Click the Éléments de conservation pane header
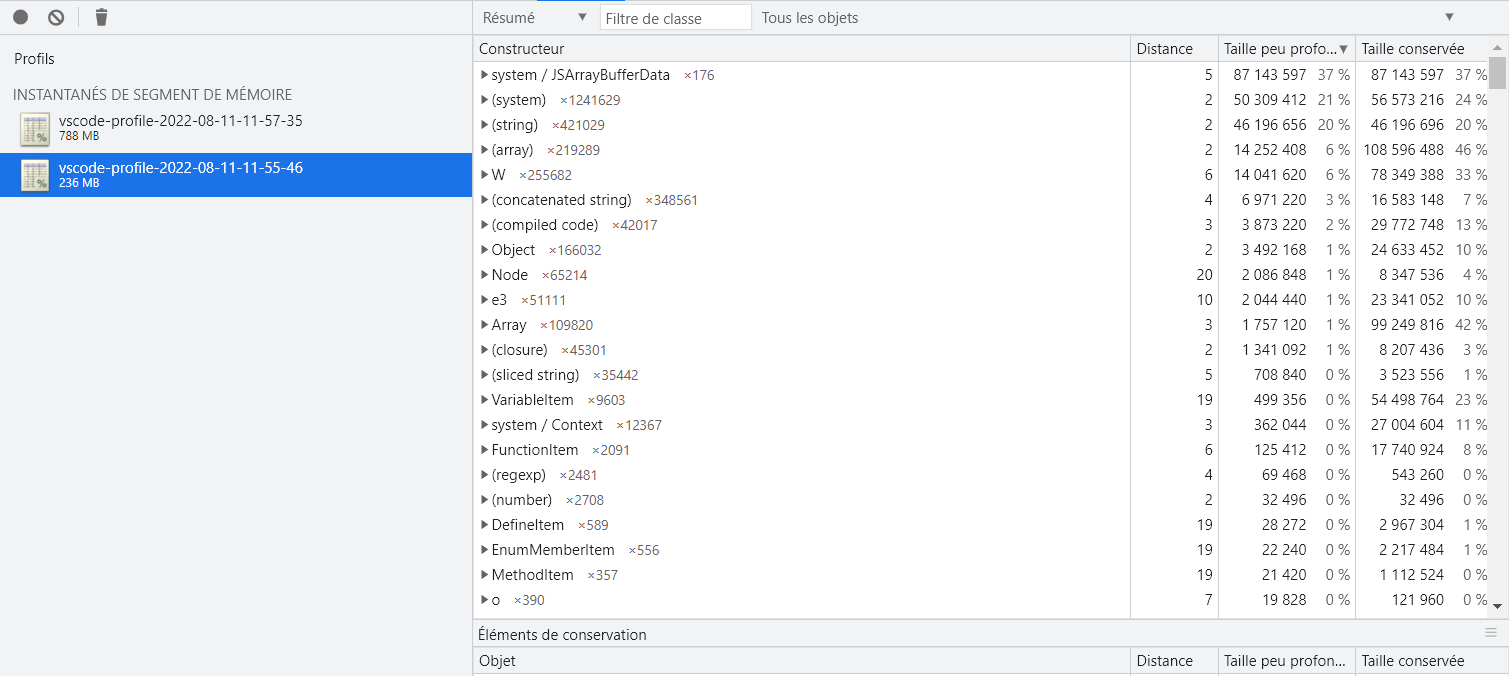 (x=562, y=635)
